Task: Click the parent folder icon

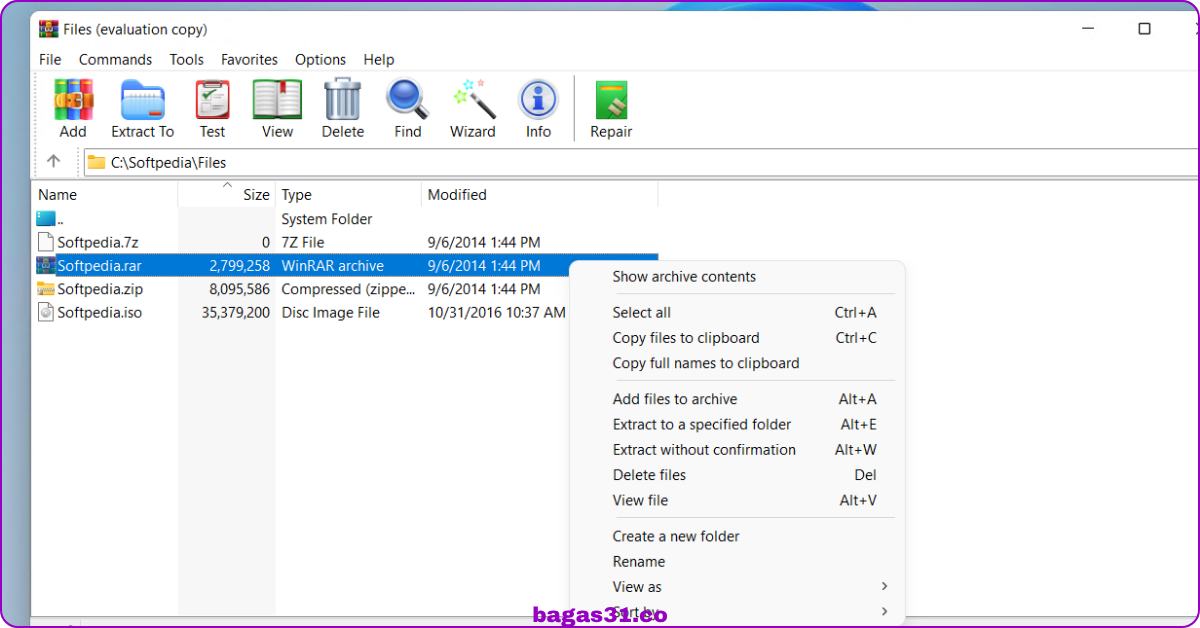Action: 47,218
